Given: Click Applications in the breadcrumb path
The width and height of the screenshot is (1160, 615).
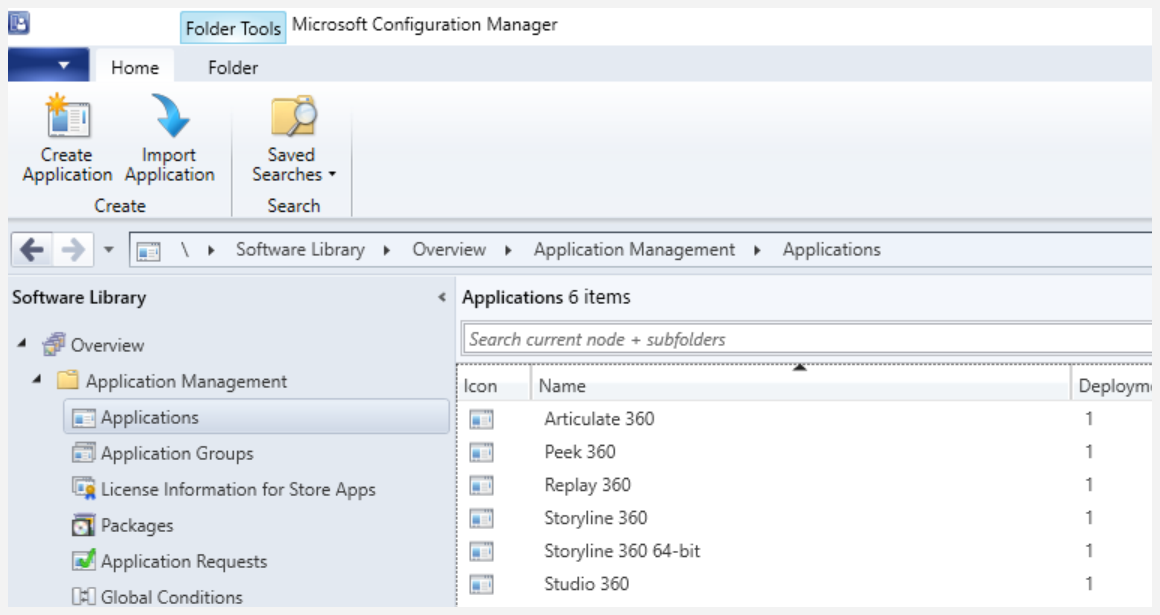Looking at the screenshot, I should coord(832,249).
